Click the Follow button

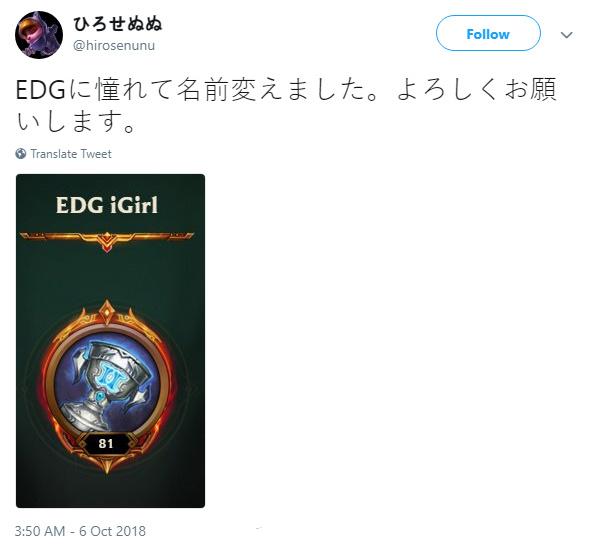pos(488,33)
